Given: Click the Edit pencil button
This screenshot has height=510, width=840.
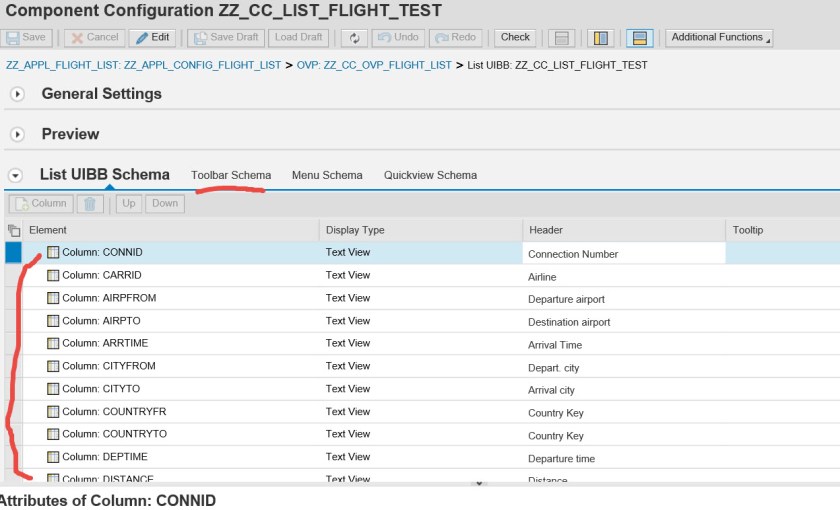Looking at the screenshot, I should [x=153, y=38].
